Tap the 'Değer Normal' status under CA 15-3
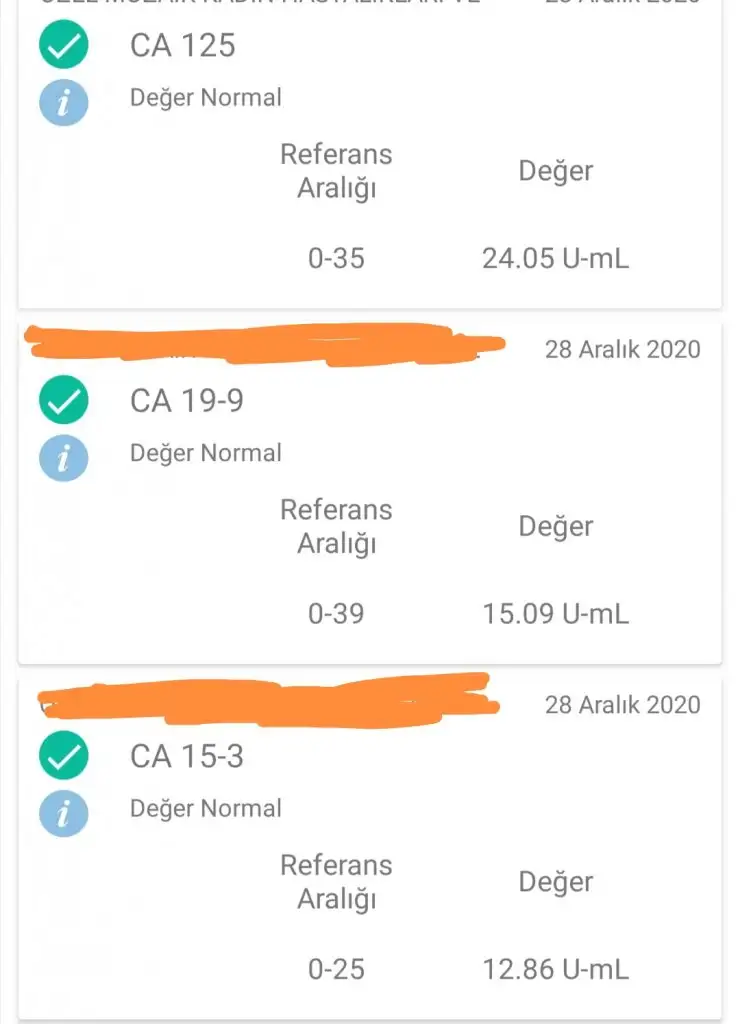 [206, 808]
